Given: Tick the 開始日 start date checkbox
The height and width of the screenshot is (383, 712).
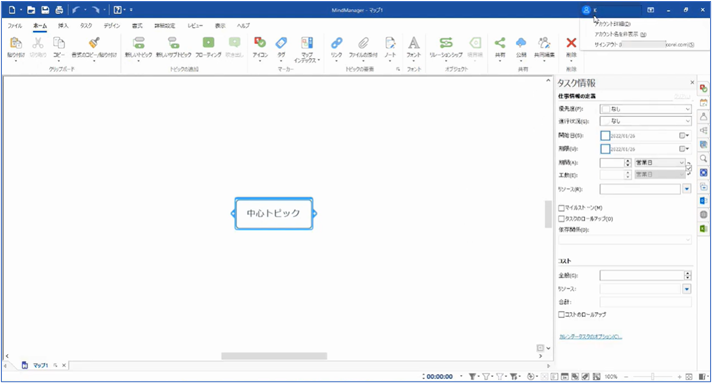Looking at the screenshot, I should [x=605, y=135].
